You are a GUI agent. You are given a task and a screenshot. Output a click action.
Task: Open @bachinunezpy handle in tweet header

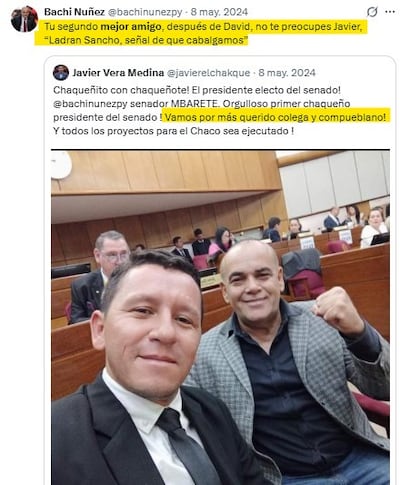tap(145, 12)
